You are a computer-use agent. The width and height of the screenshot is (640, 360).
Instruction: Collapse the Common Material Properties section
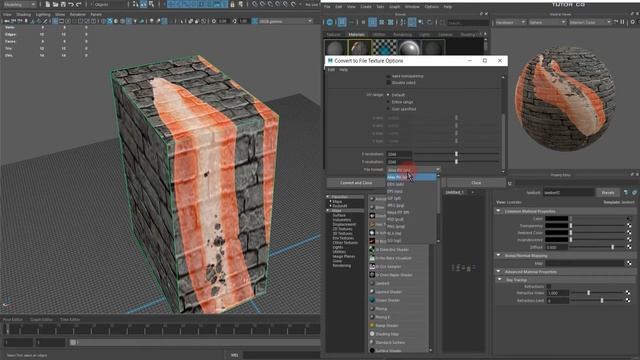pyautogui.click(x=498, y=211)
